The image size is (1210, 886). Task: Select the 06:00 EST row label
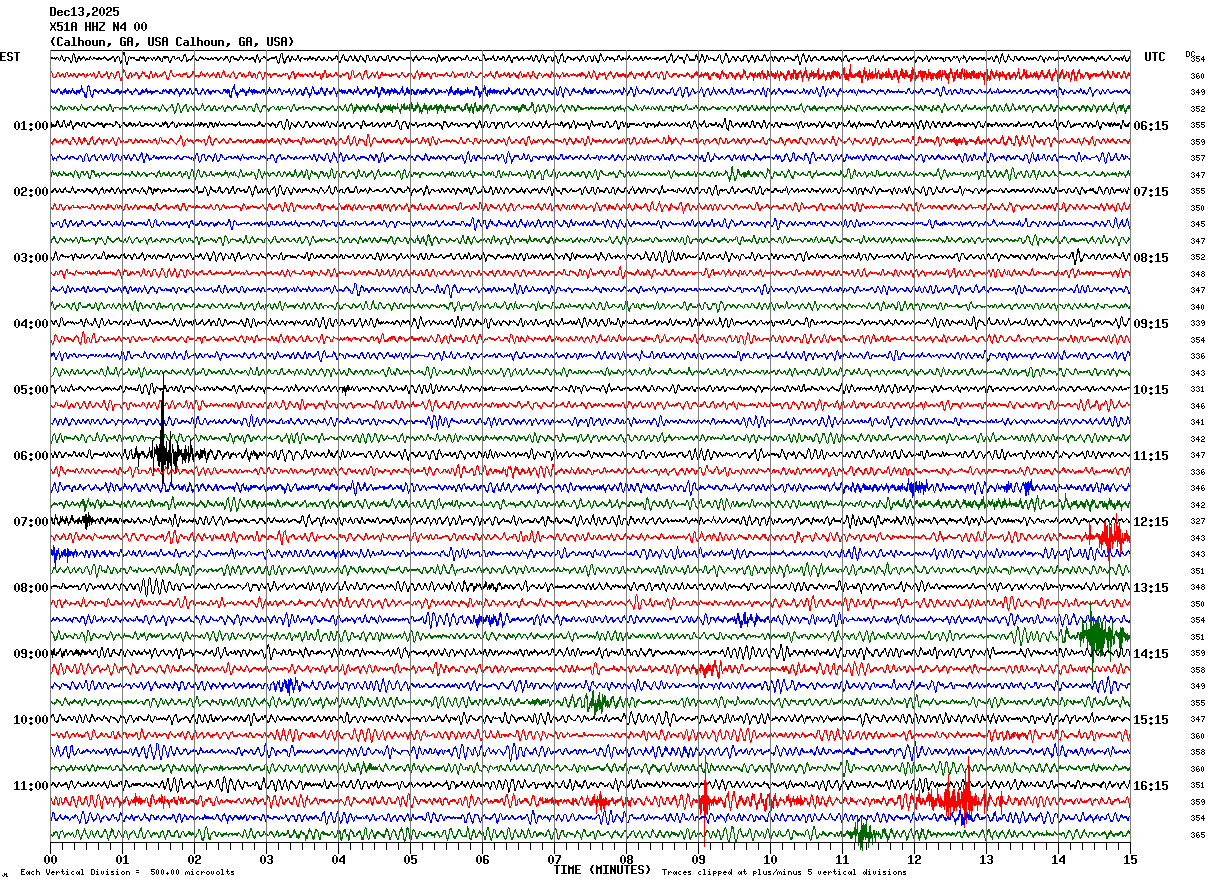pyautogui.click(x=30, y=456)
